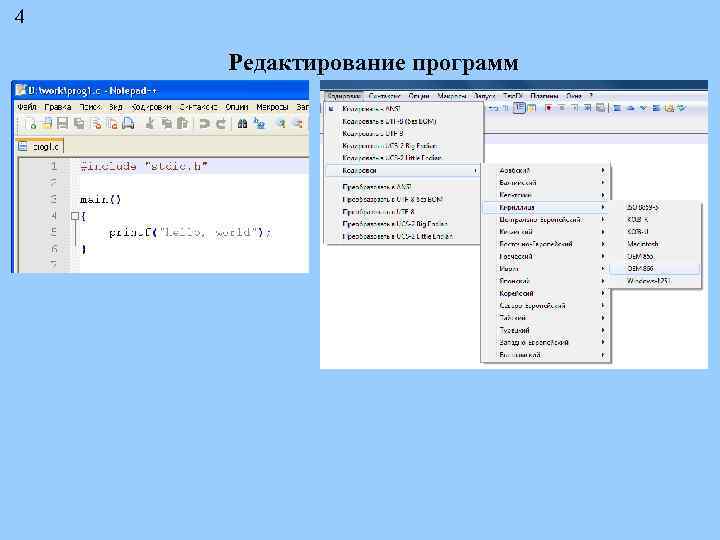Open the Вид menu
This screenshot has height=540, width=720.
[116, 107]
